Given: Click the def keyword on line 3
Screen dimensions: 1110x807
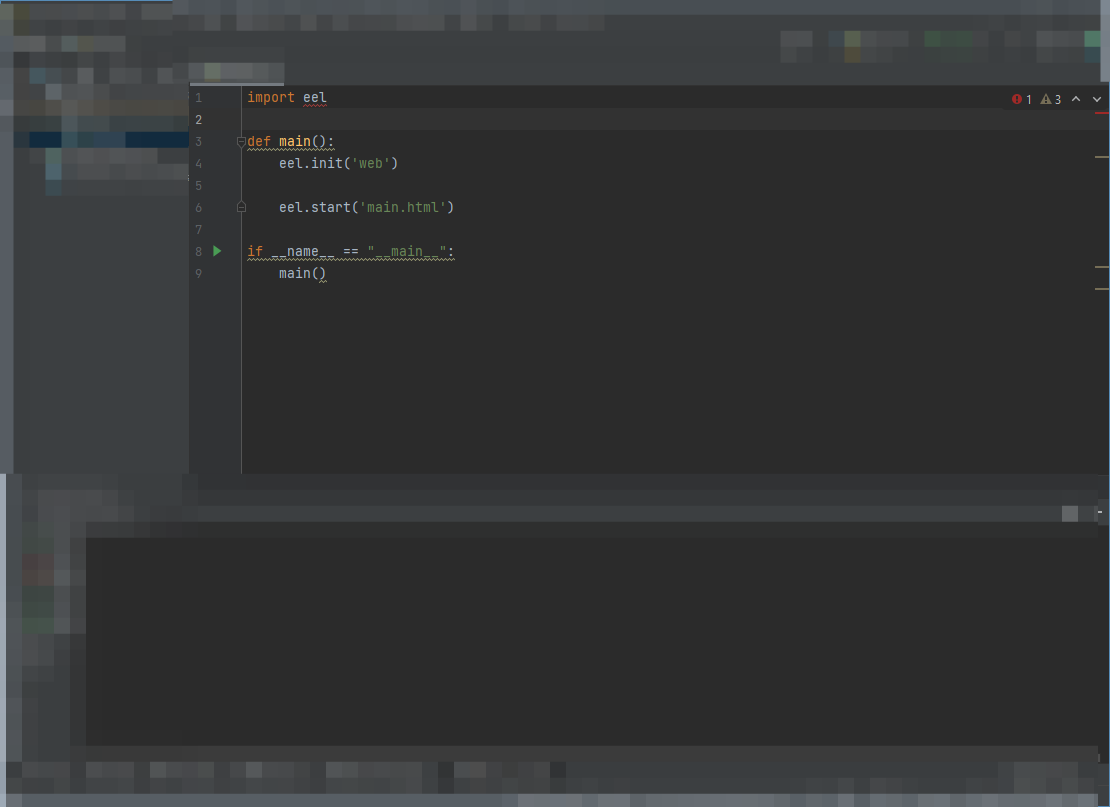Looking at the screenshot, I should [x=259, y=142].
